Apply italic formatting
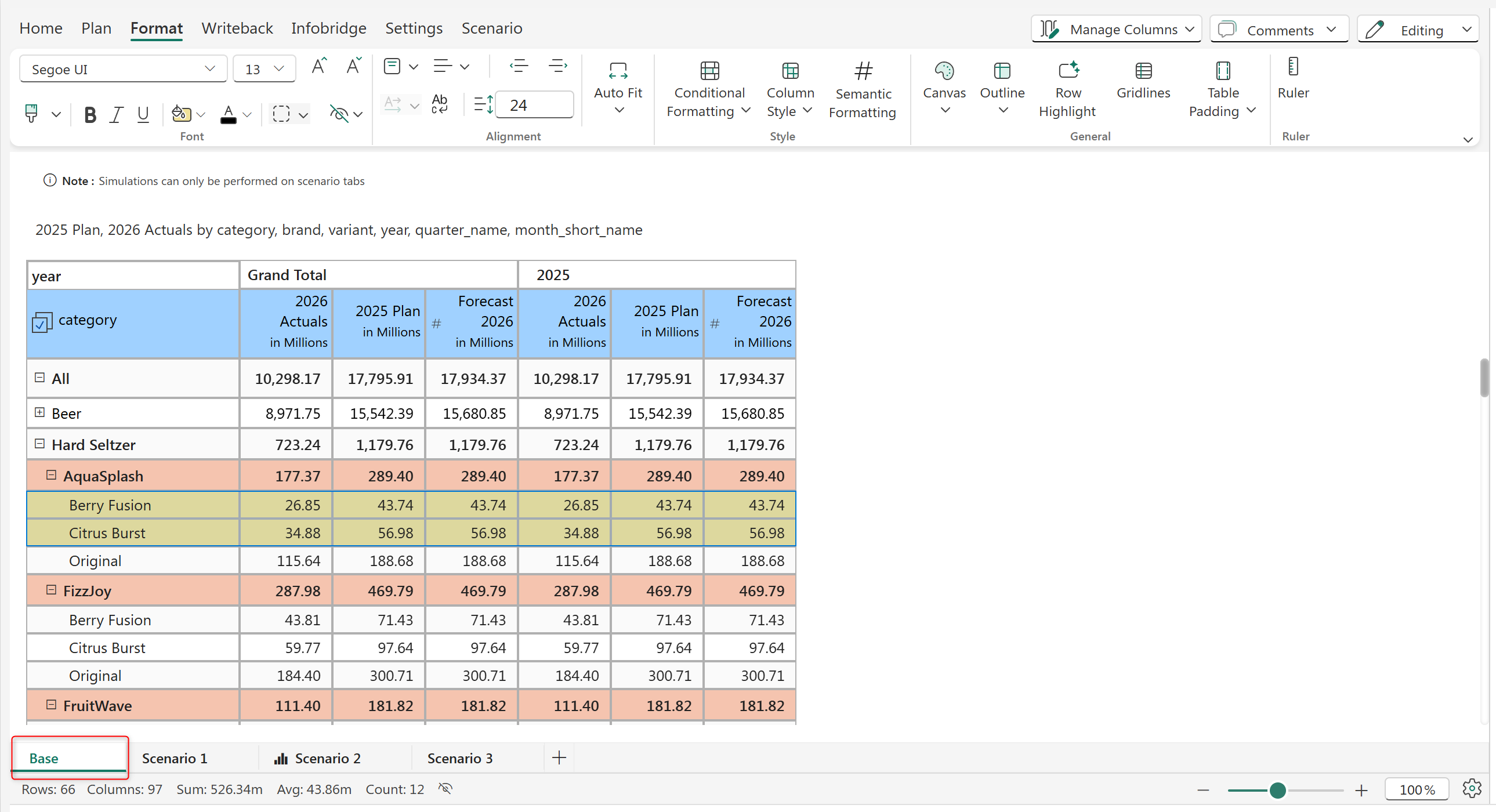Viewport: 1496px width, 812px height. [116, 114]
